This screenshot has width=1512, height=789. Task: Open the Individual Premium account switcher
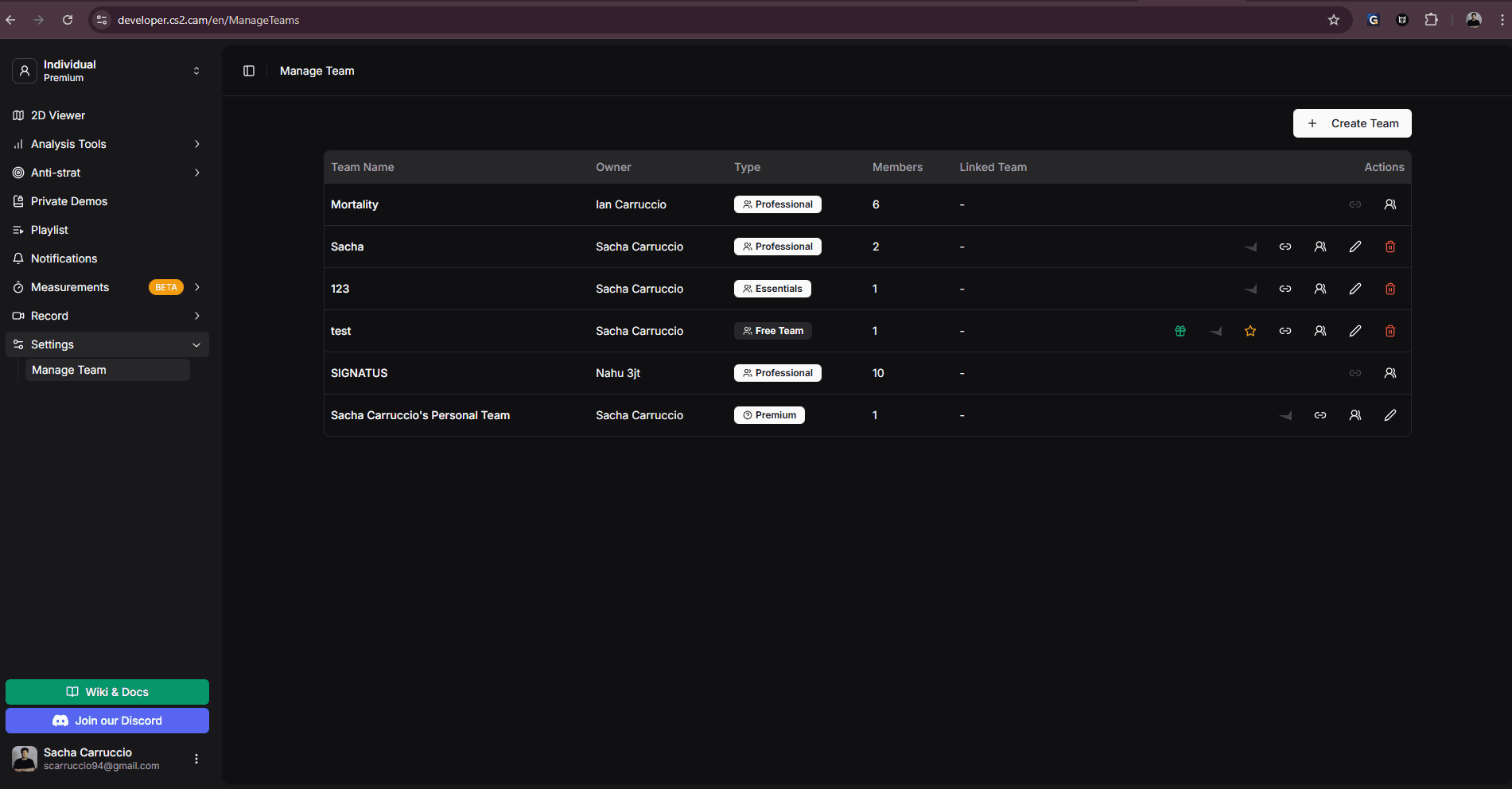coord(107,71)
